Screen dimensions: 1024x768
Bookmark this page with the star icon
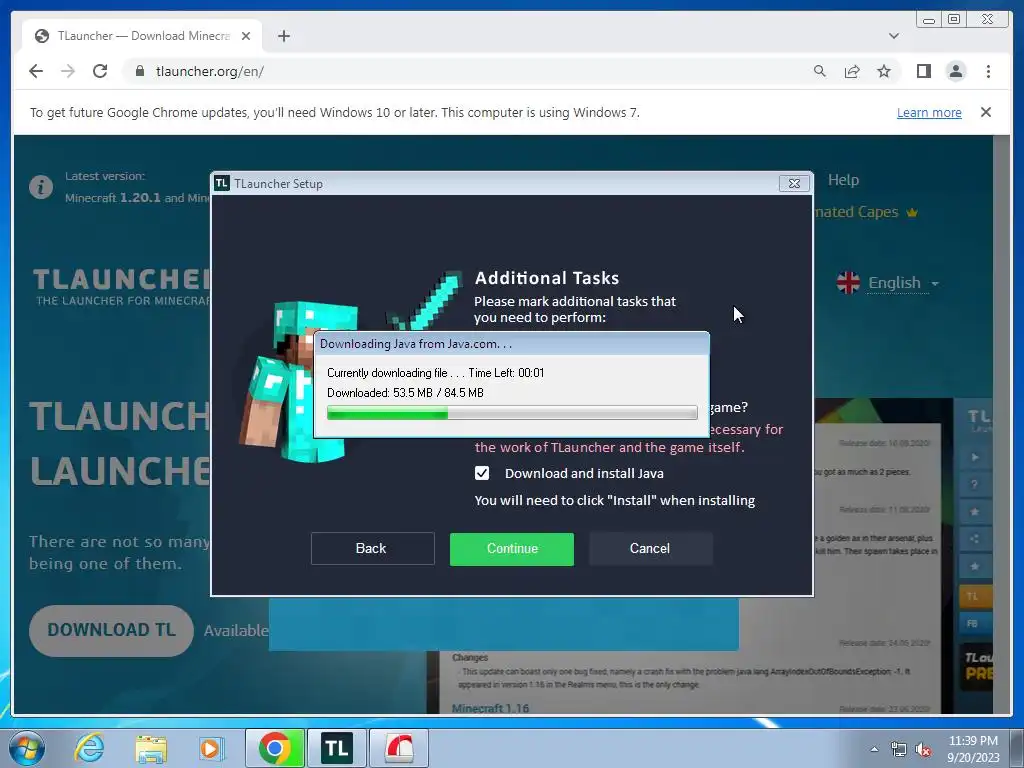click(x=884, y=71)
